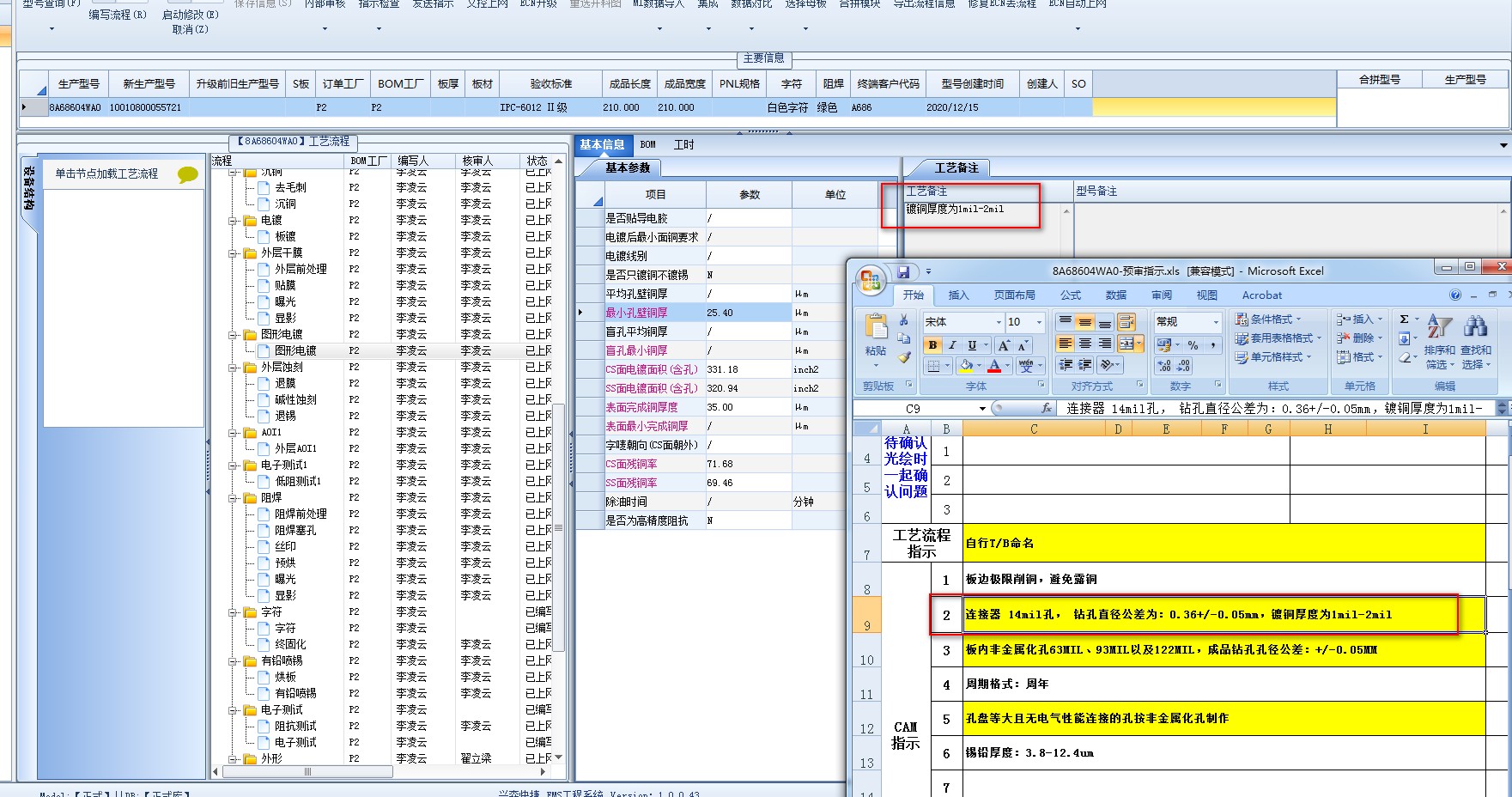Increase font size with the large A icon
Screen dimensions: 1512x797
(1004, 345)
